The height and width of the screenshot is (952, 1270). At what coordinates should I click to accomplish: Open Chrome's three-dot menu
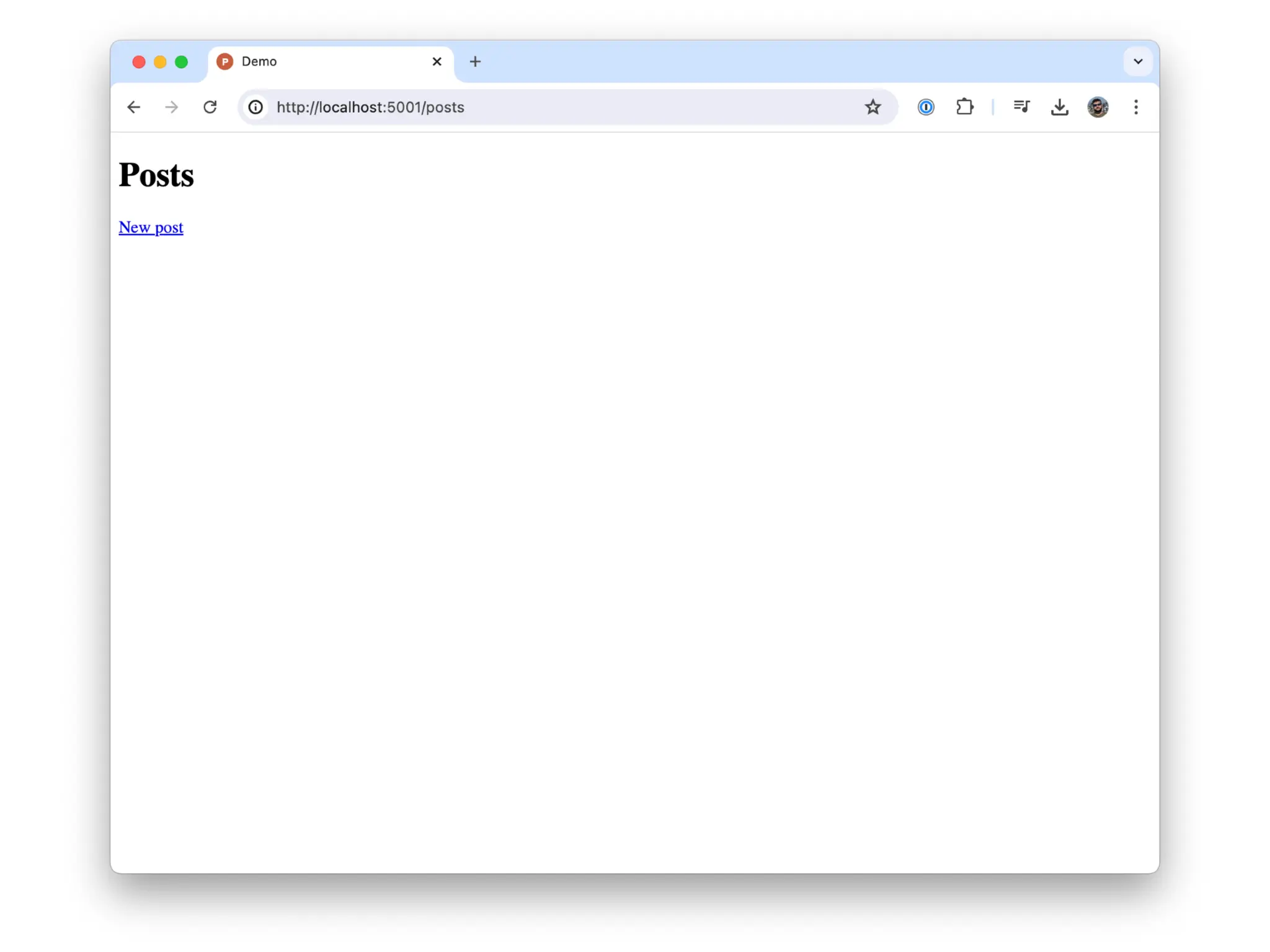tap(1135, 107)
